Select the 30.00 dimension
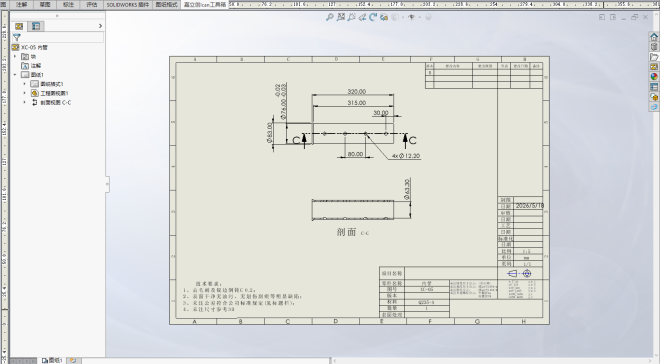 pyautogui.click(x=381, y=113)
